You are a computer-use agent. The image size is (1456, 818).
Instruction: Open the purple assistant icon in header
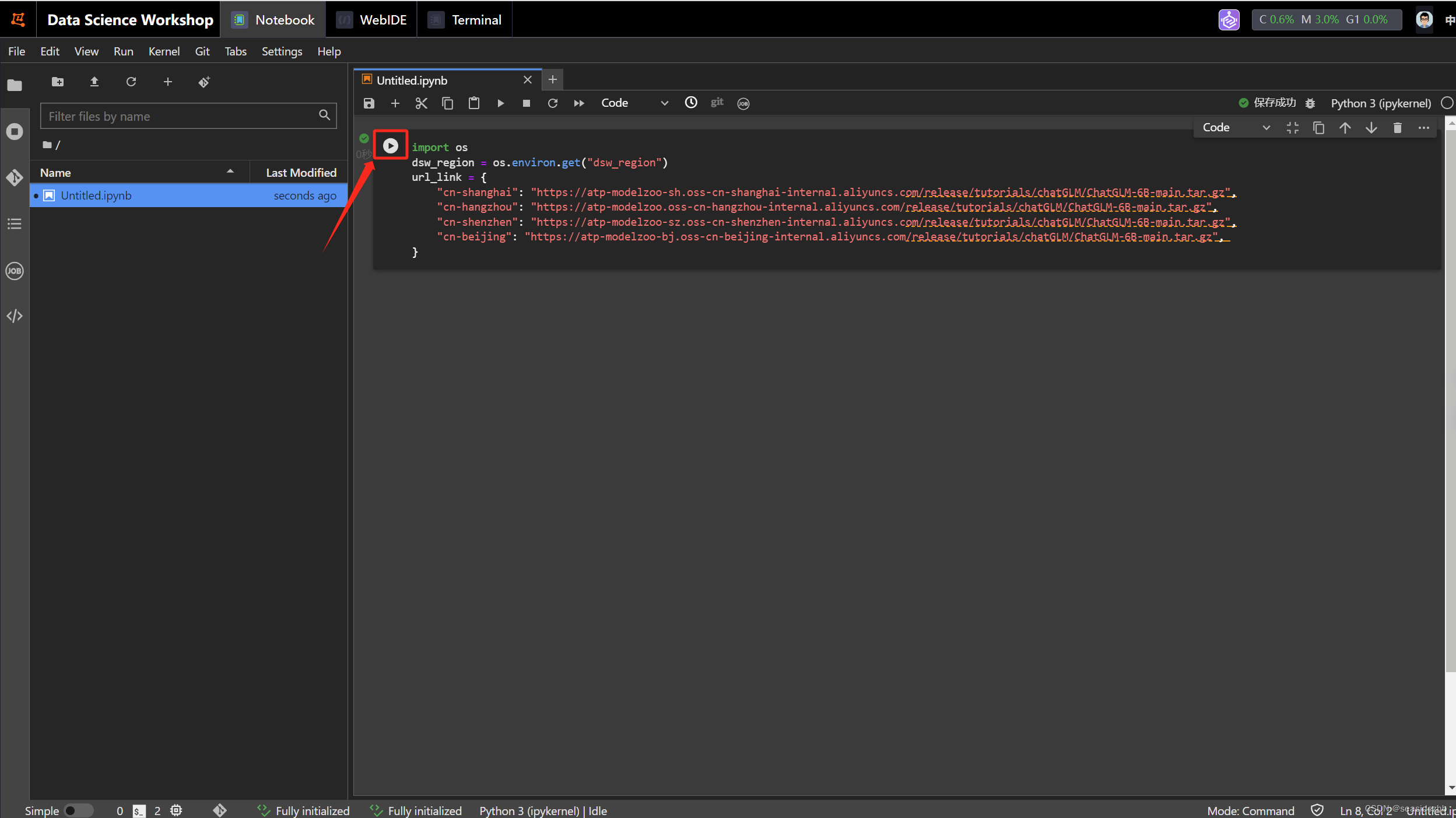pyautogui.click(x=1229, y=20)
